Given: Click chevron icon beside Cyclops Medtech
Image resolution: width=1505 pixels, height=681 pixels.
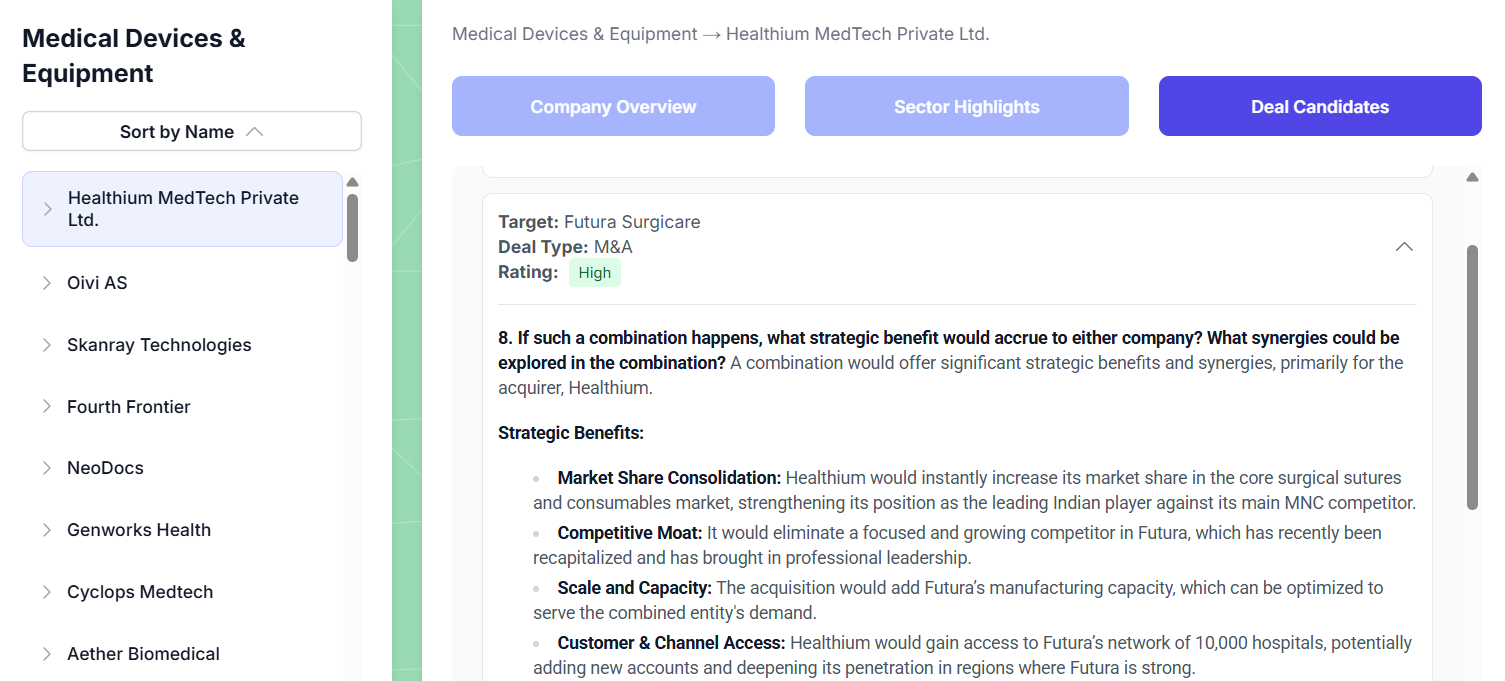Looking at the screenshot, I should pos(46,592).
